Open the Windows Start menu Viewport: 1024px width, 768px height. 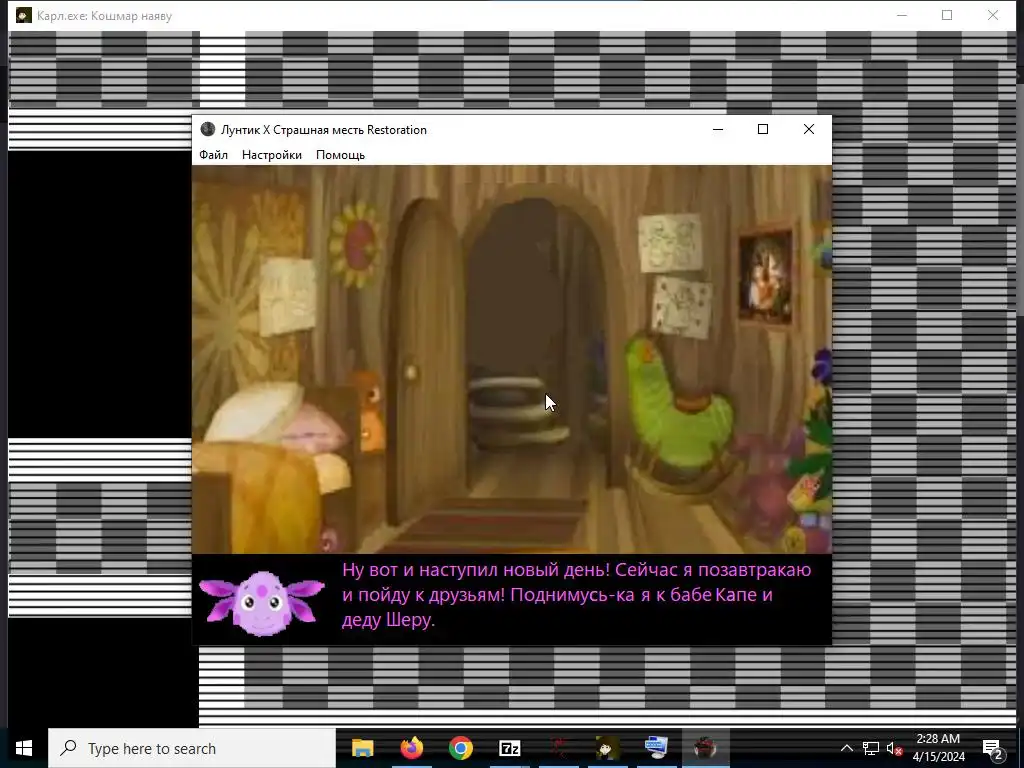[24, 748]
